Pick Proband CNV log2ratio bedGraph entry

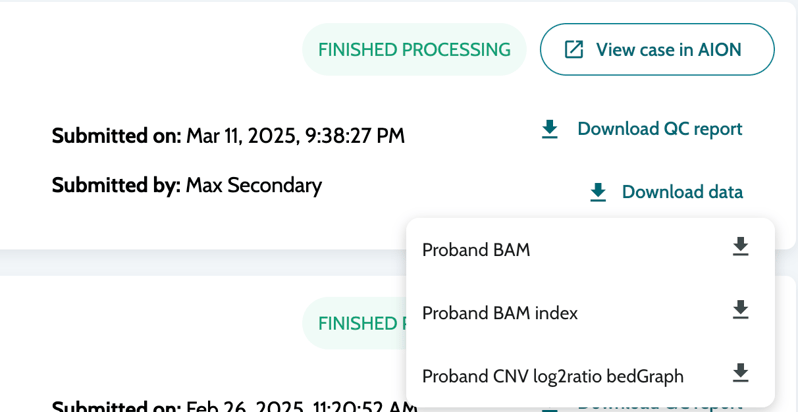(553, 376)
